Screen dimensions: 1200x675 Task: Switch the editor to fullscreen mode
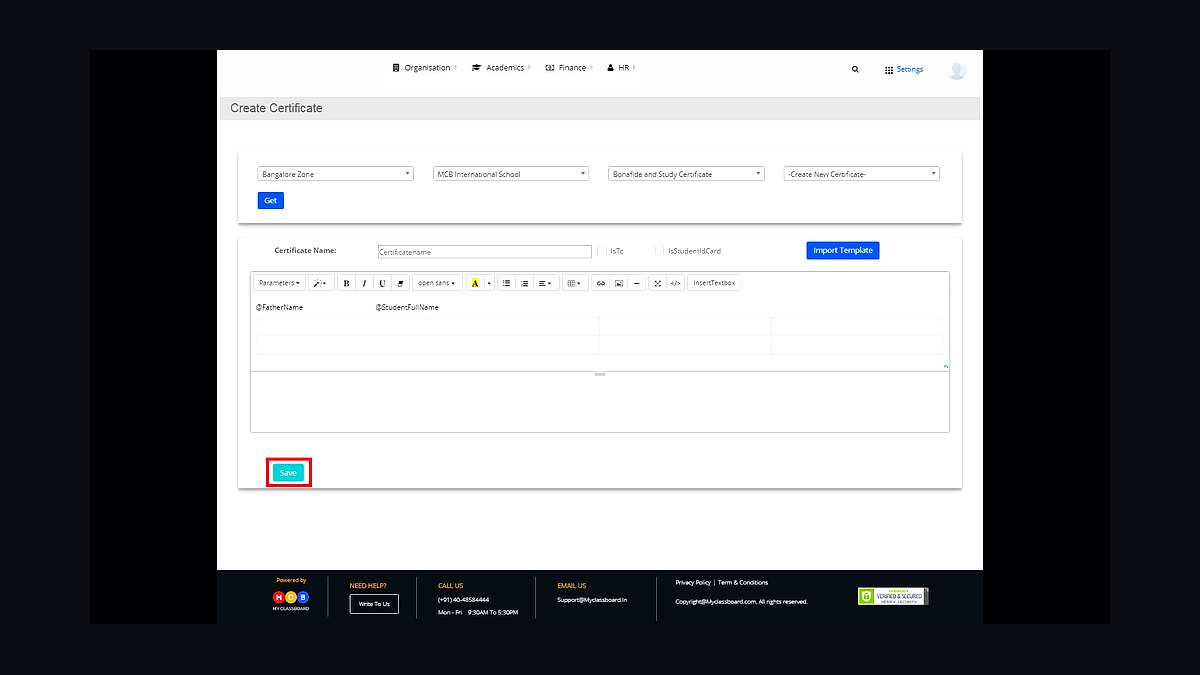(658, 283)
